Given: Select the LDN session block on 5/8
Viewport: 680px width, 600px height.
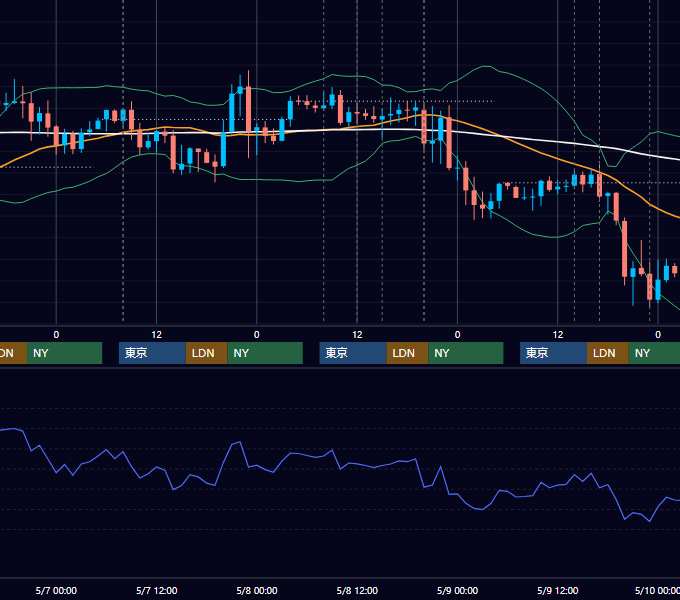Looking at the screenshot, I should coord(407,353).
